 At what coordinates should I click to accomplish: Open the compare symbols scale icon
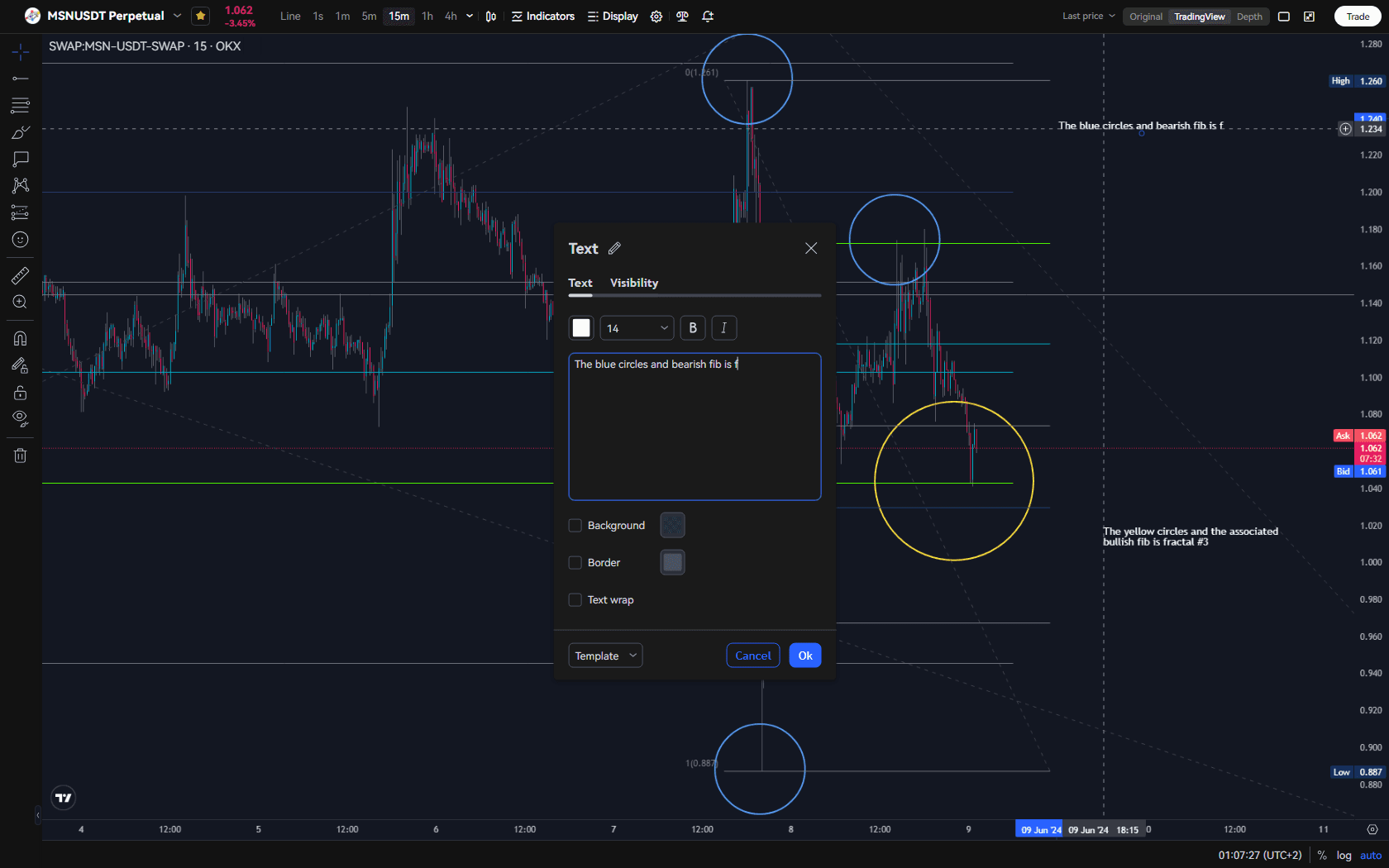(682, 17)
